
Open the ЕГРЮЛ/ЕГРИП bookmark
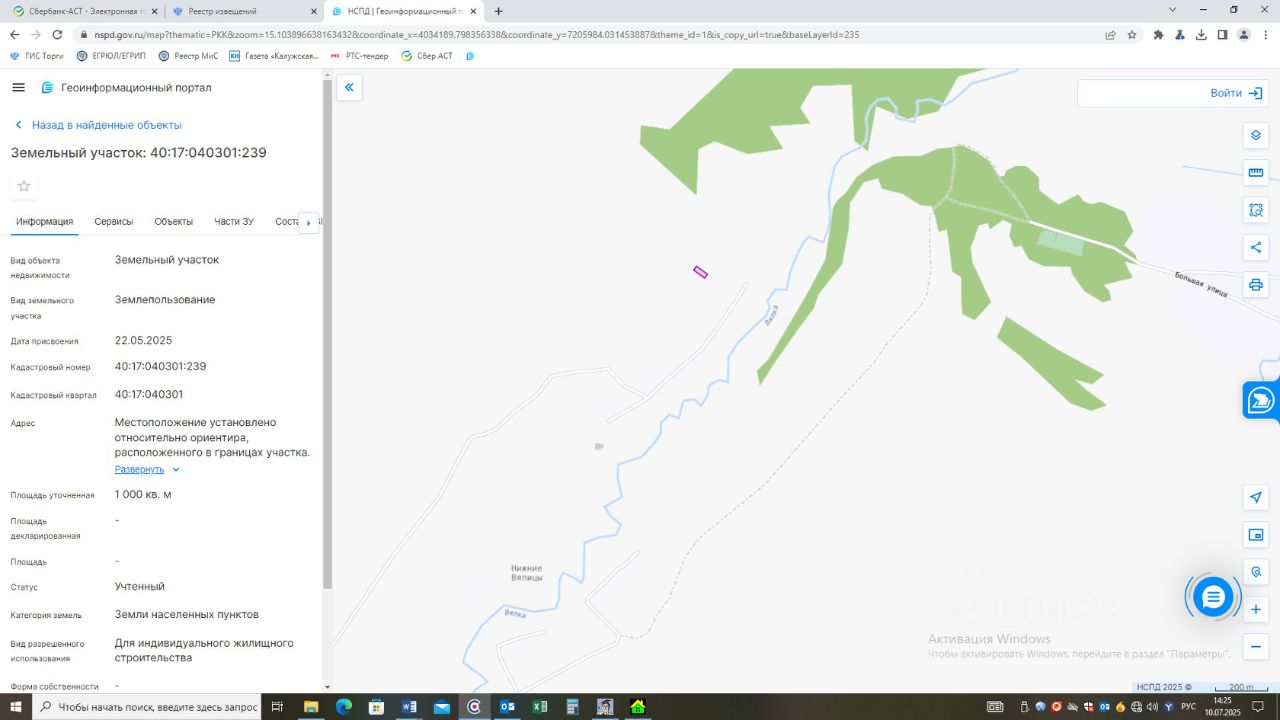(110, 56)
